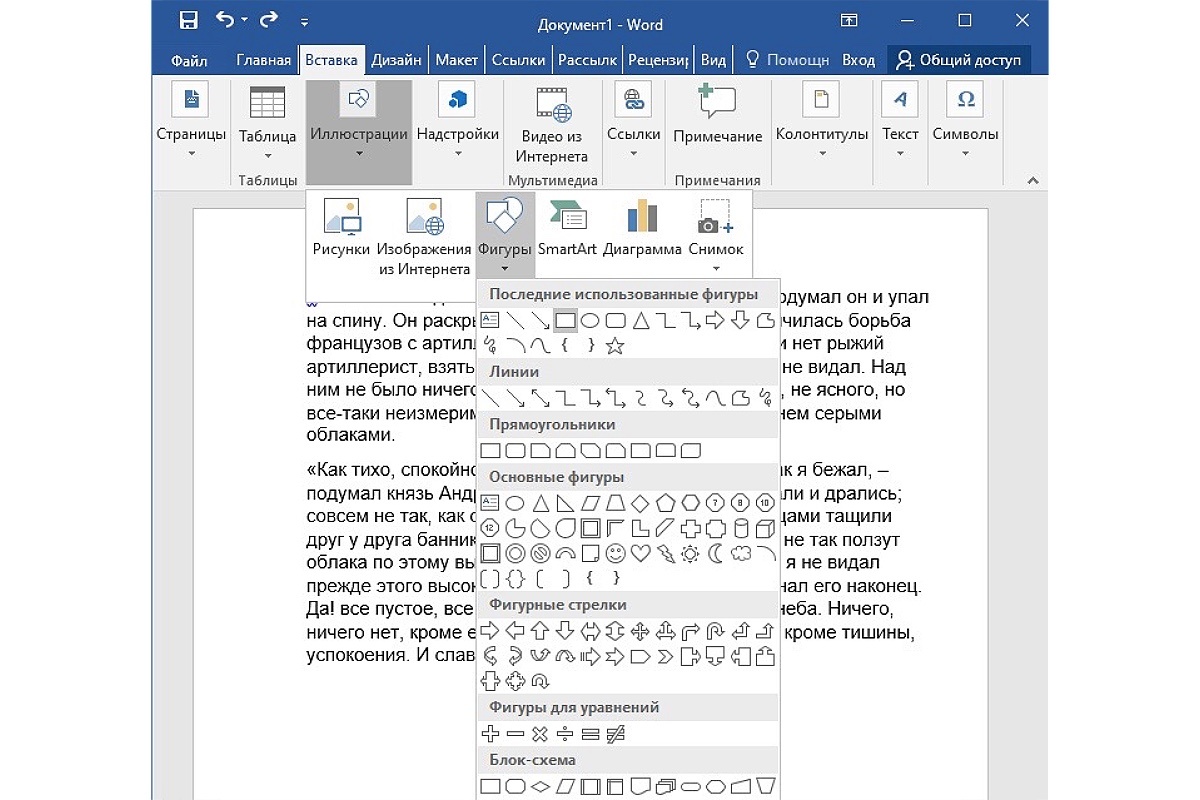
Task: Click the Рисунки picture button
Action: click(x=341, y=228)
